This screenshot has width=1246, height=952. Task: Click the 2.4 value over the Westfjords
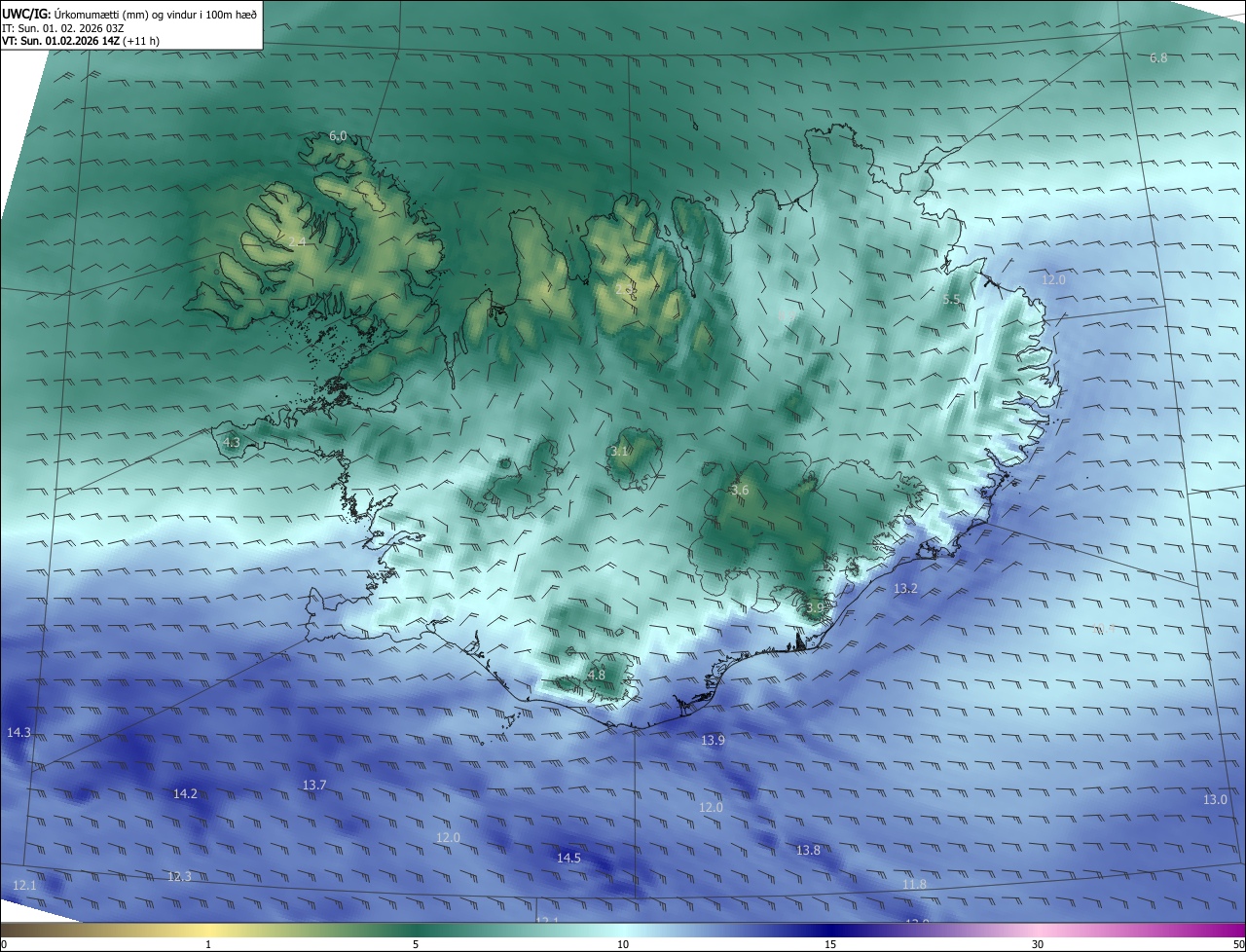pyautogui.click(x=297, y=241)
